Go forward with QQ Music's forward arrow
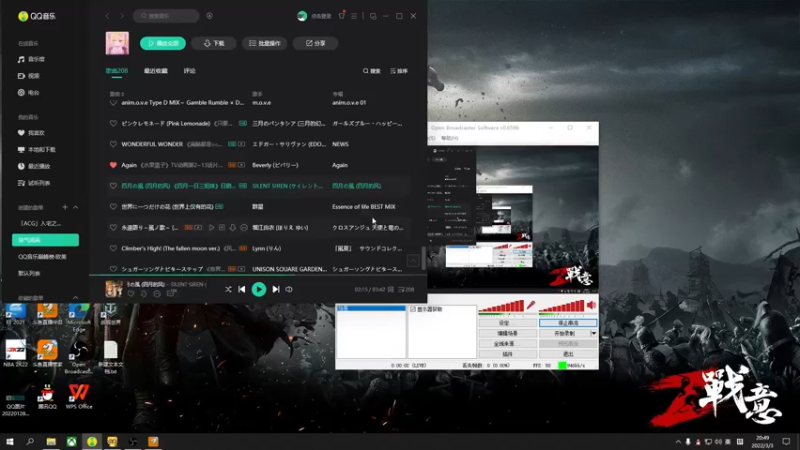800x450 pixels. [122, 16]
